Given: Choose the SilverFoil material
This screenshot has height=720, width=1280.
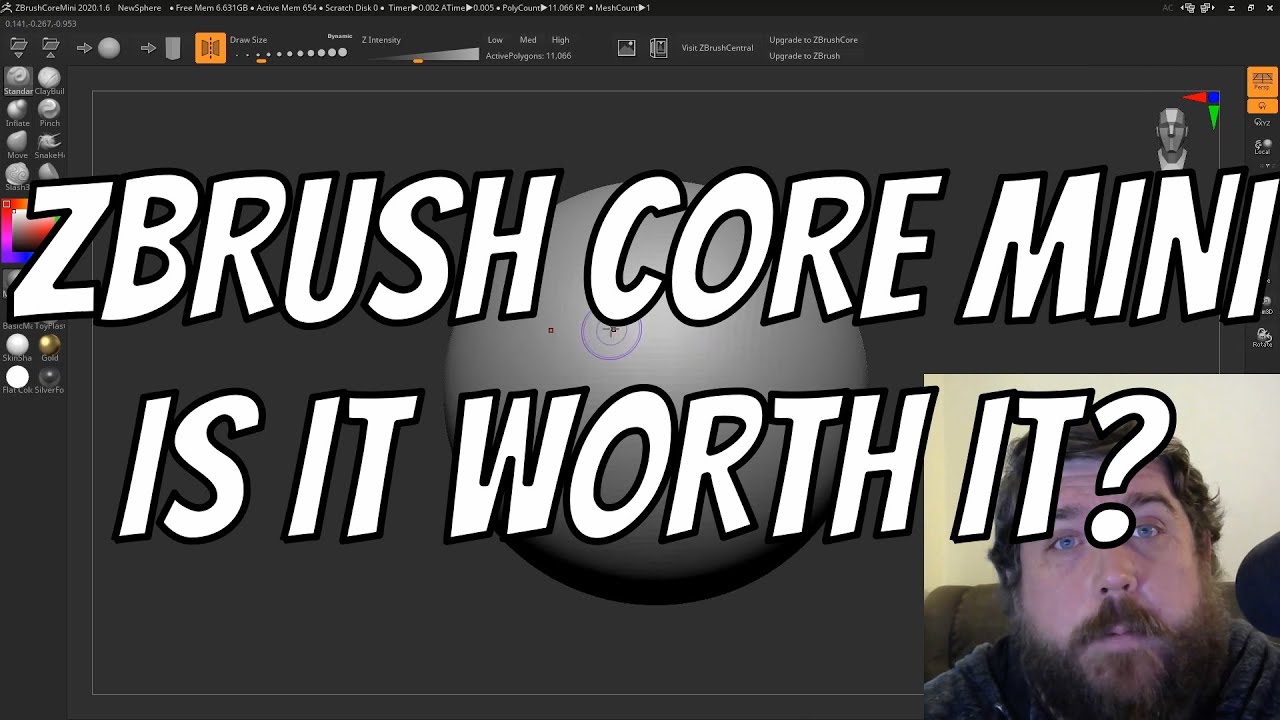Looking at the screenshot, I should tap(49, 379).
